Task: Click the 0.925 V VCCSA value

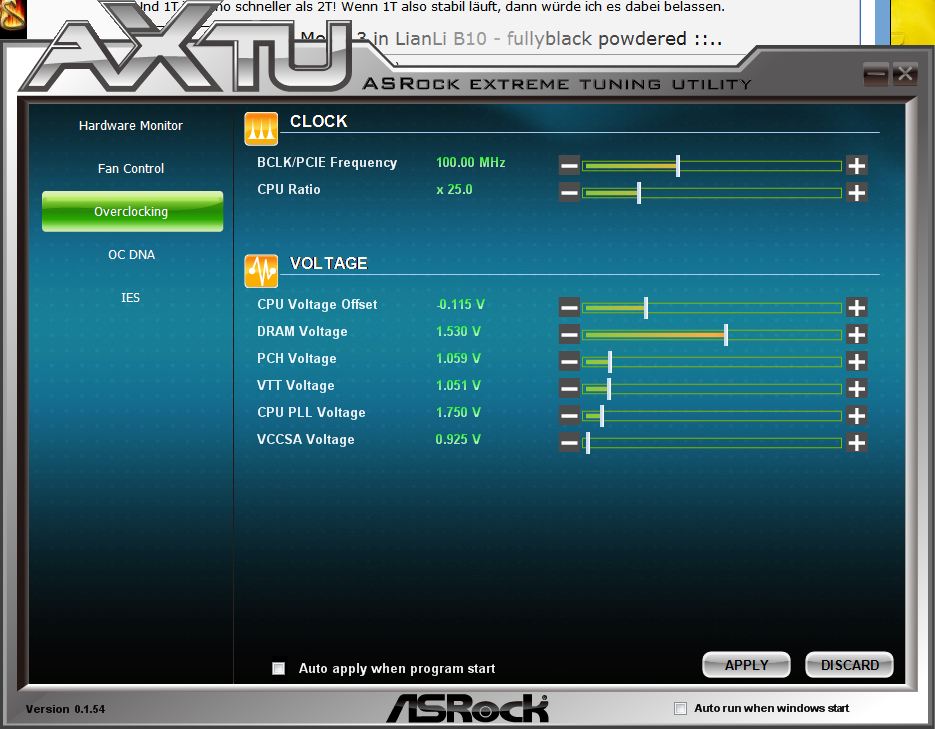Action: 458,439
